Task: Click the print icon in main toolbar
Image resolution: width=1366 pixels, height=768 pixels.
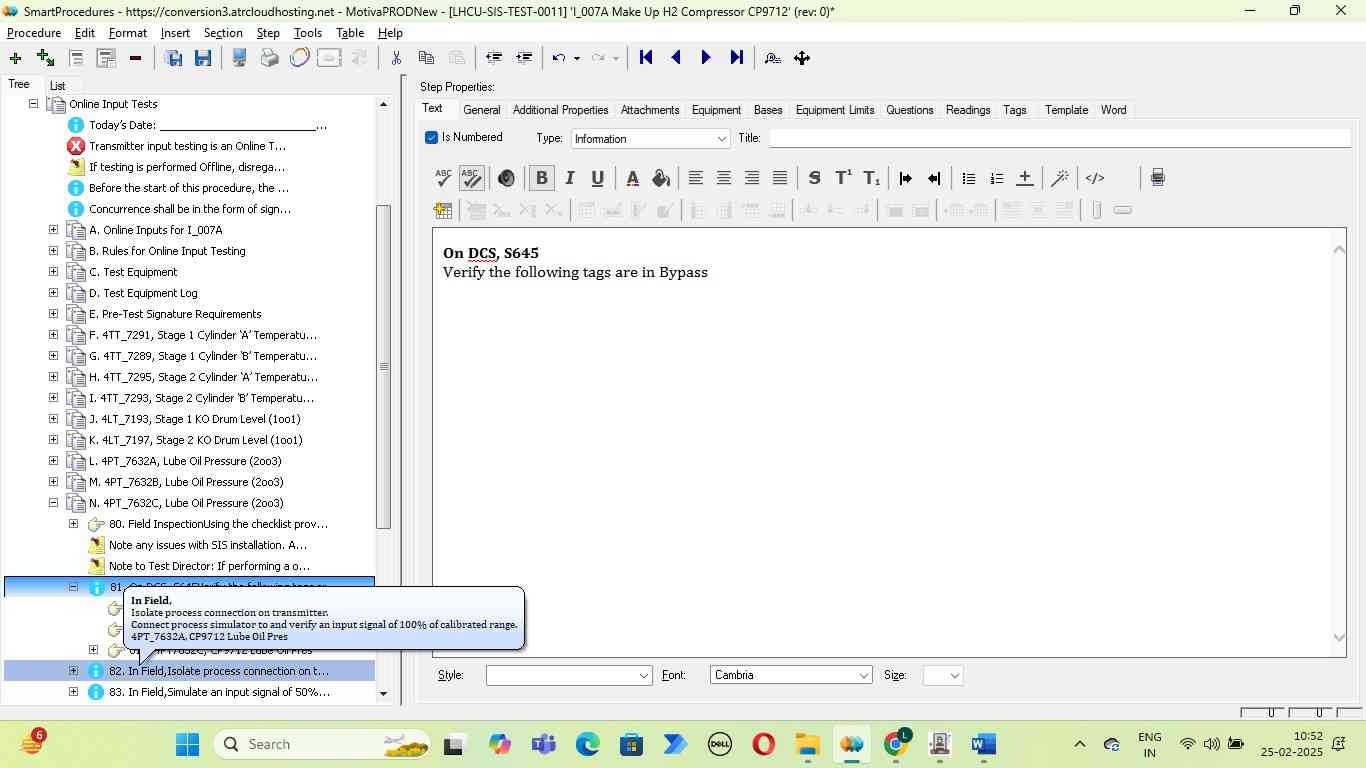Action: tap(269, 58)
